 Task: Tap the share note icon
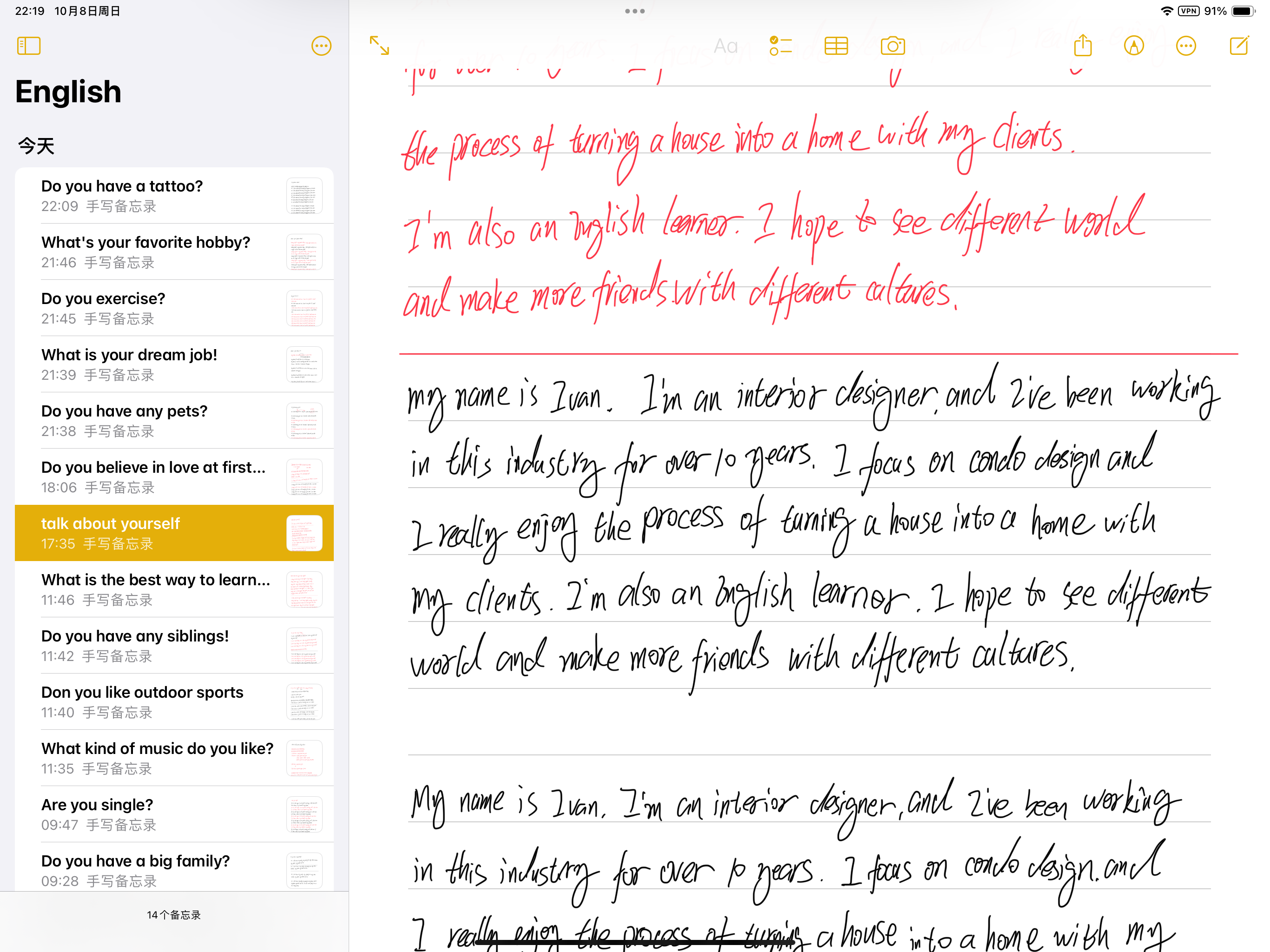[1083, 46]
